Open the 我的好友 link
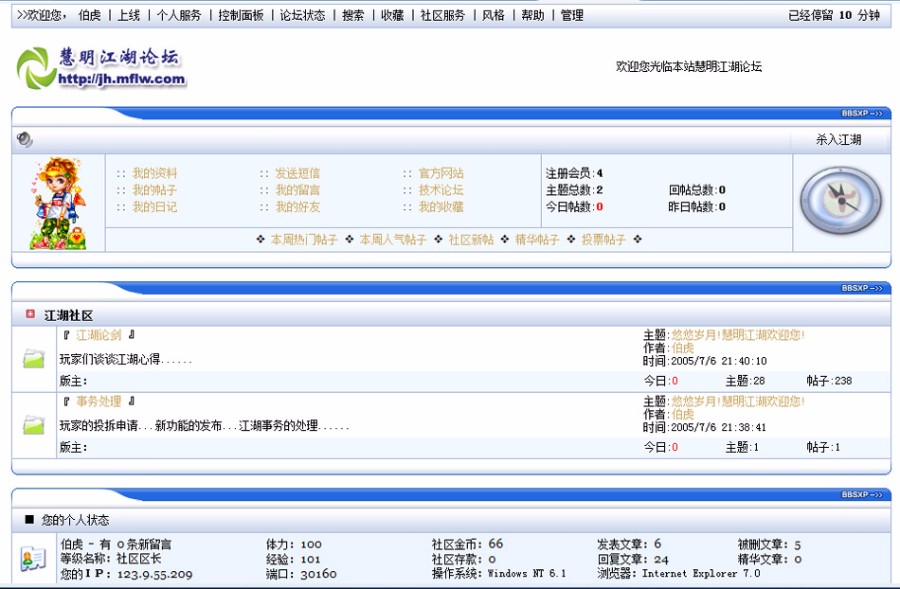 297,207
